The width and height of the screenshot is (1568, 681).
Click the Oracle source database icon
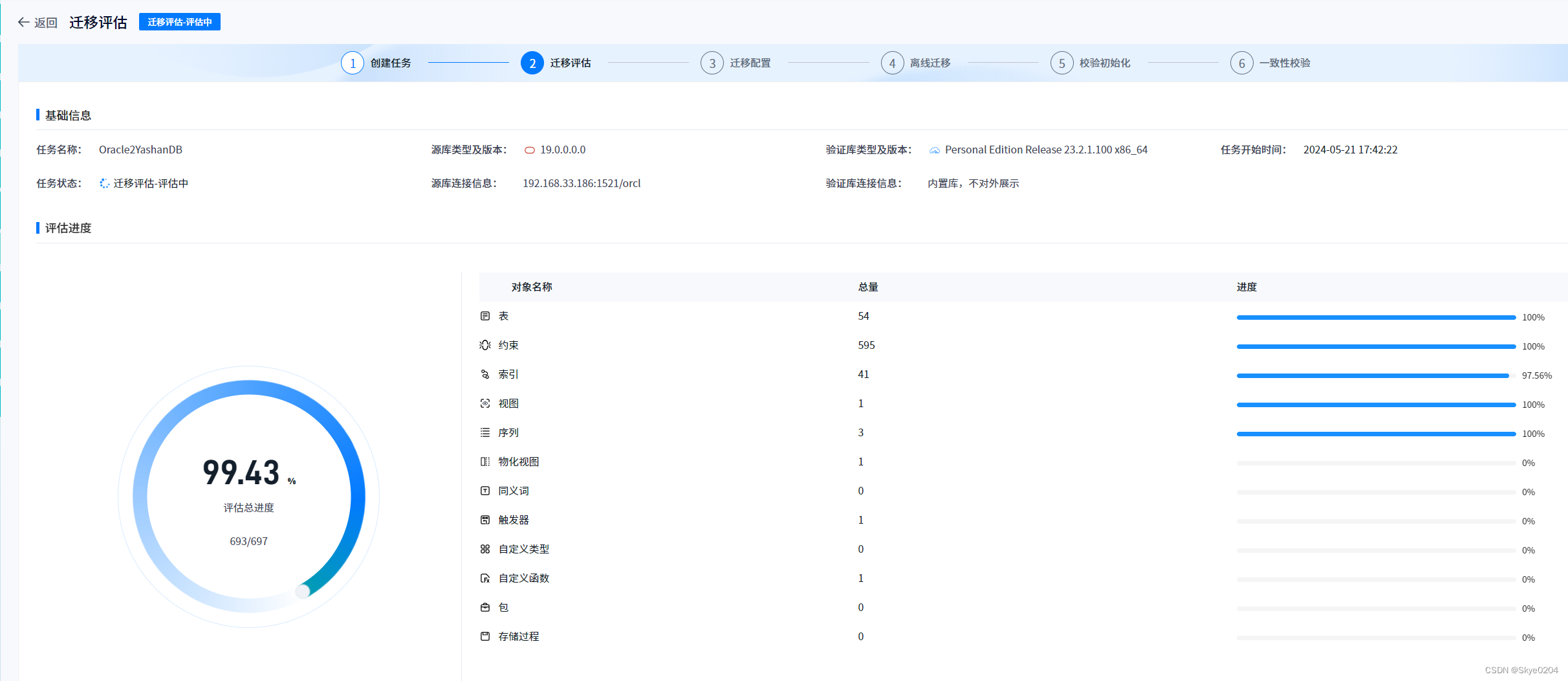[x=530, y=150]
